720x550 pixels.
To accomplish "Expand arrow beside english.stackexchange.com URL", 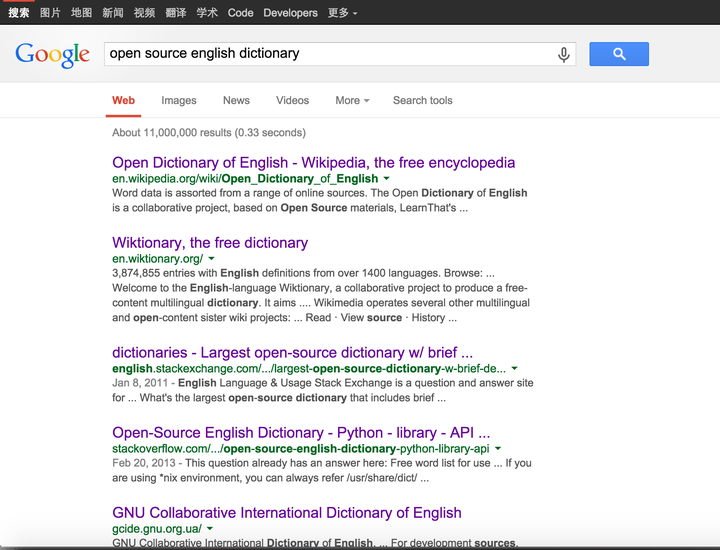I will click(x=514, y=368).
